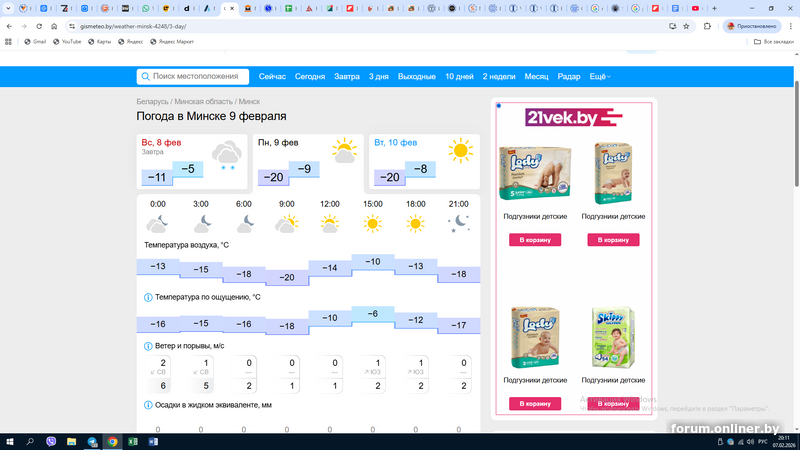Open File Explorer from the taskbar

click(x=71, y=442)
